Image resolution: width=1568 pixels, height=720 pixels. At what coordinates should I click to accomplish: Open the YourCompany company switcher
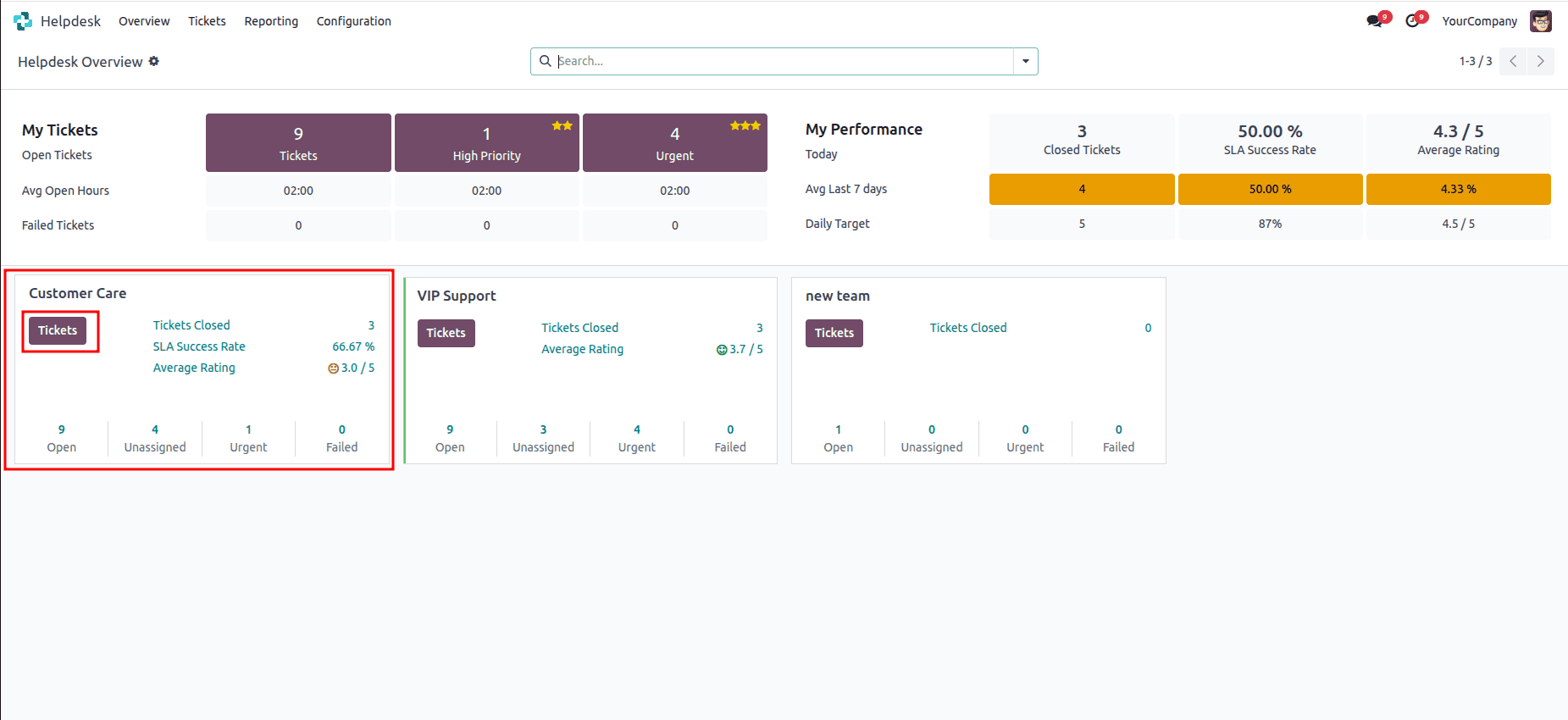pos(1480,21)
